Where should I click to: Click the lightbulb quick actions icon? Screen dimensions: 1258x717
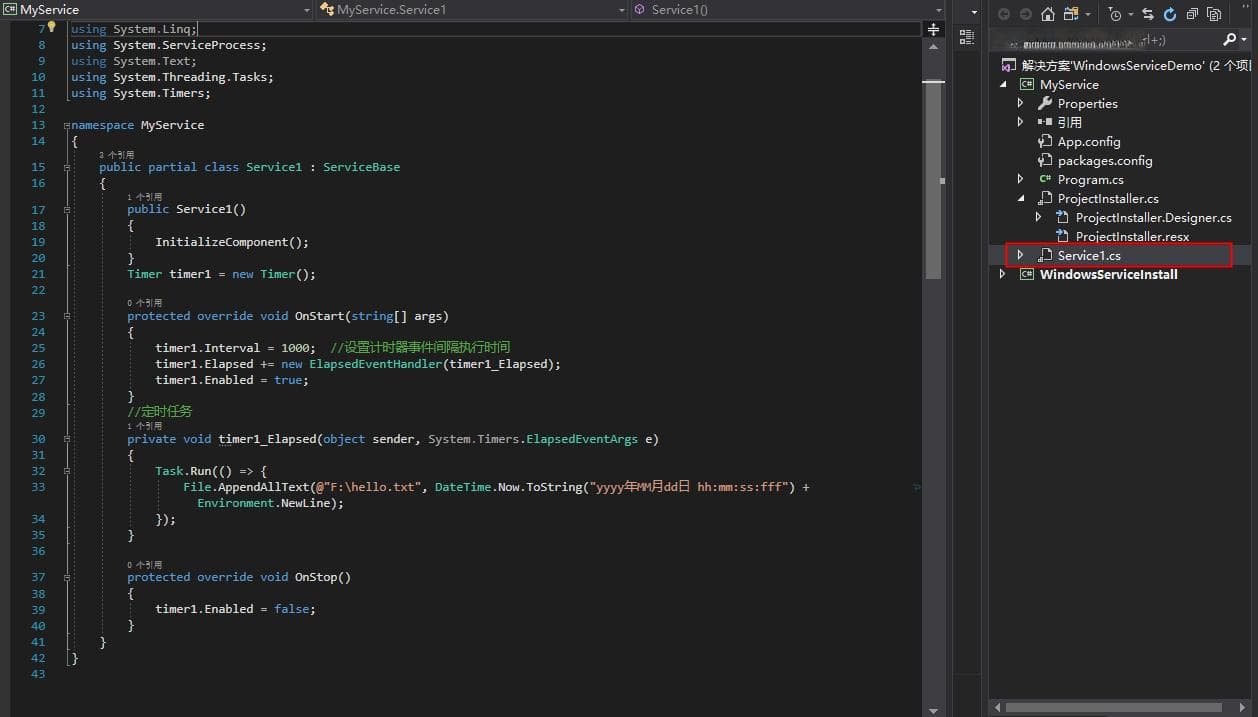[52, 28]
